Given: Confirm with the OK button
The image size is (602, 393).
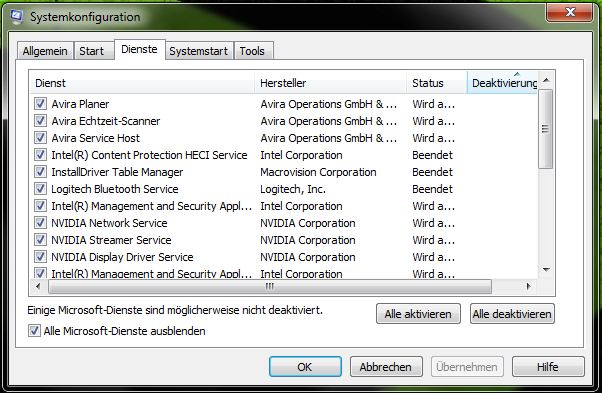Looking at the screenshot, I should tap(305, 367).
